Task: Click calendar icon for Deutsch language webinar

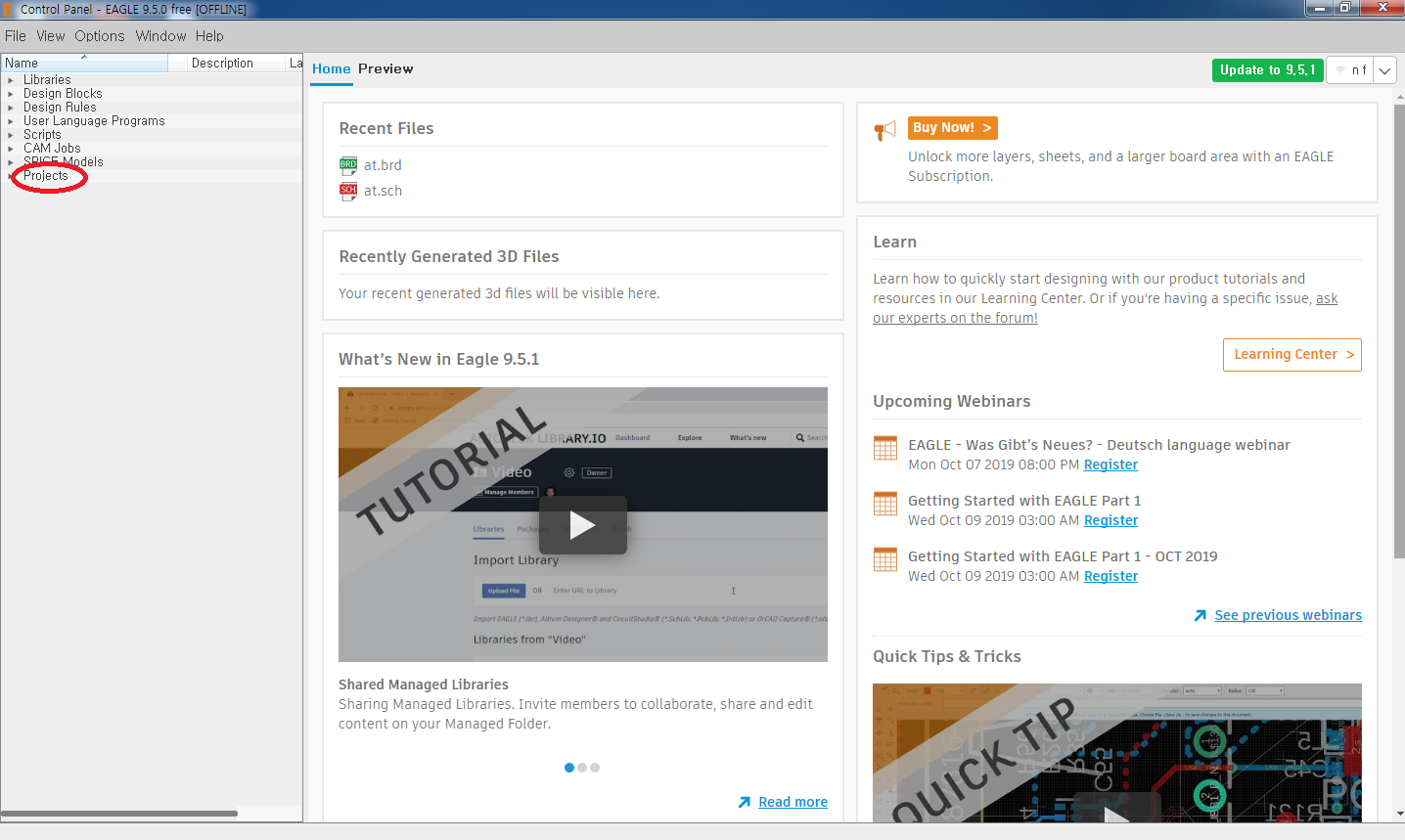Action: click(x=885, y=448)
